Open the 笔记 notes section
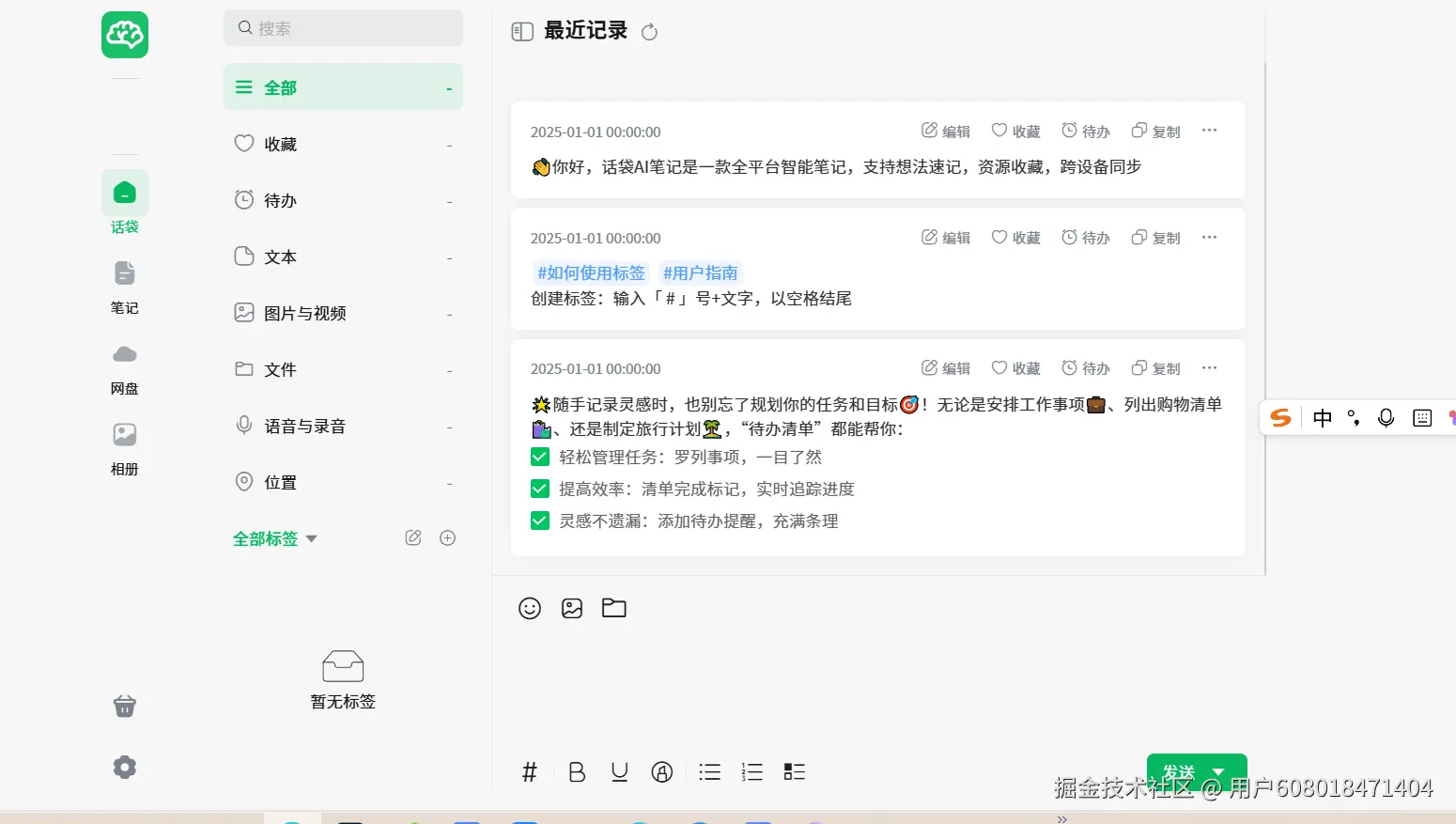Image resolution: width=1456 pixels, height=824 pixels. click(x=125, y=287)
